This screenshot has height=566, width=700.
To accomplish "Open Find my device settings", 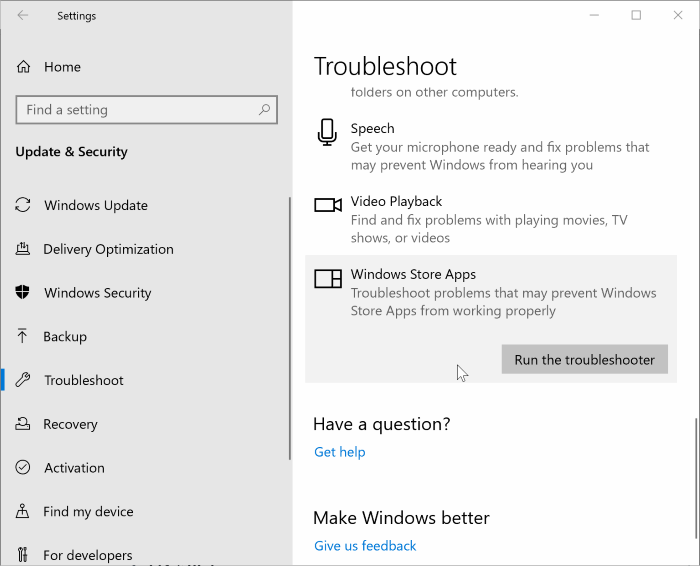I will click(88, 512).
